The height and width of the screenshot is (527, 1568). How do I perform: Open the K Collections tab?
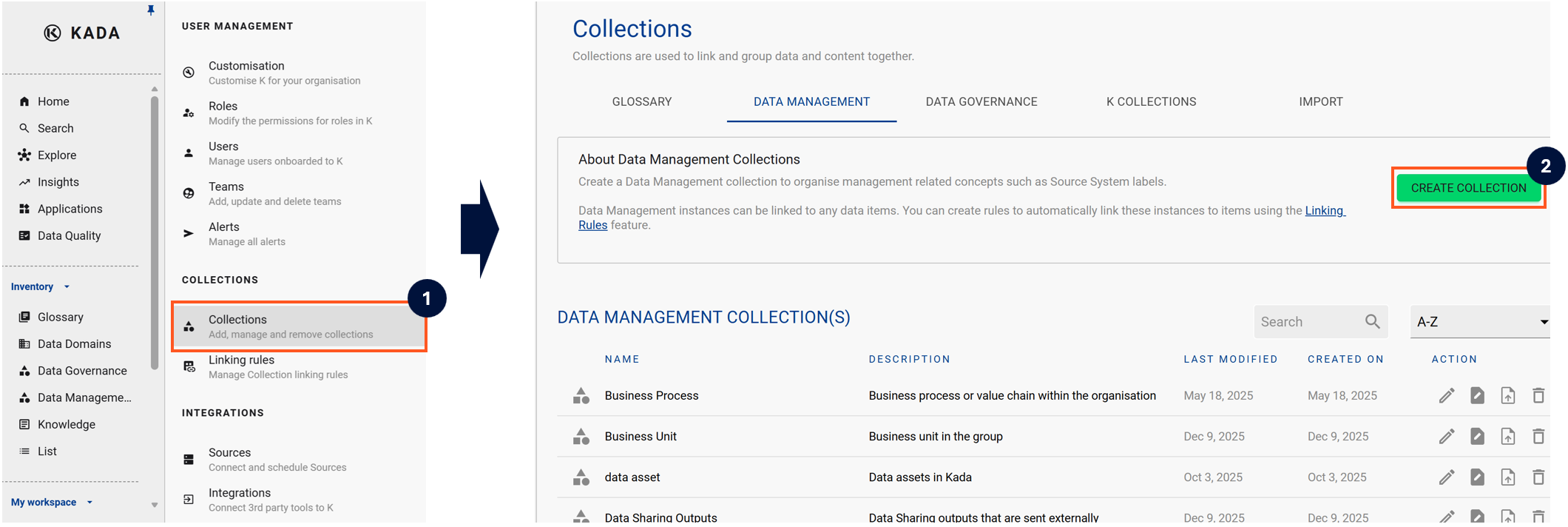click(1151, 102)
